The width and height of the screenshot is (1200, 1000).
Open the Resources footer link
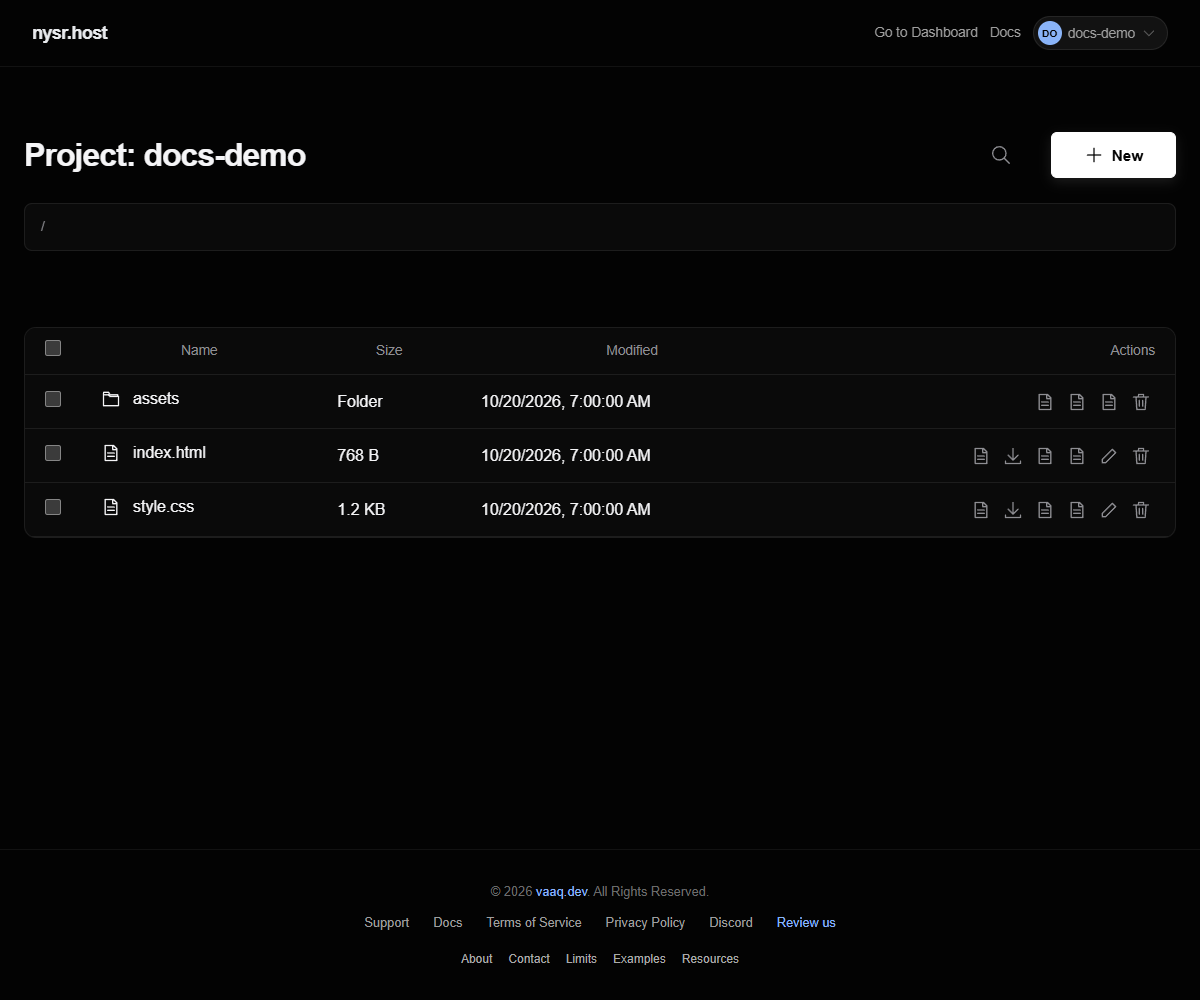coord(710,958)
